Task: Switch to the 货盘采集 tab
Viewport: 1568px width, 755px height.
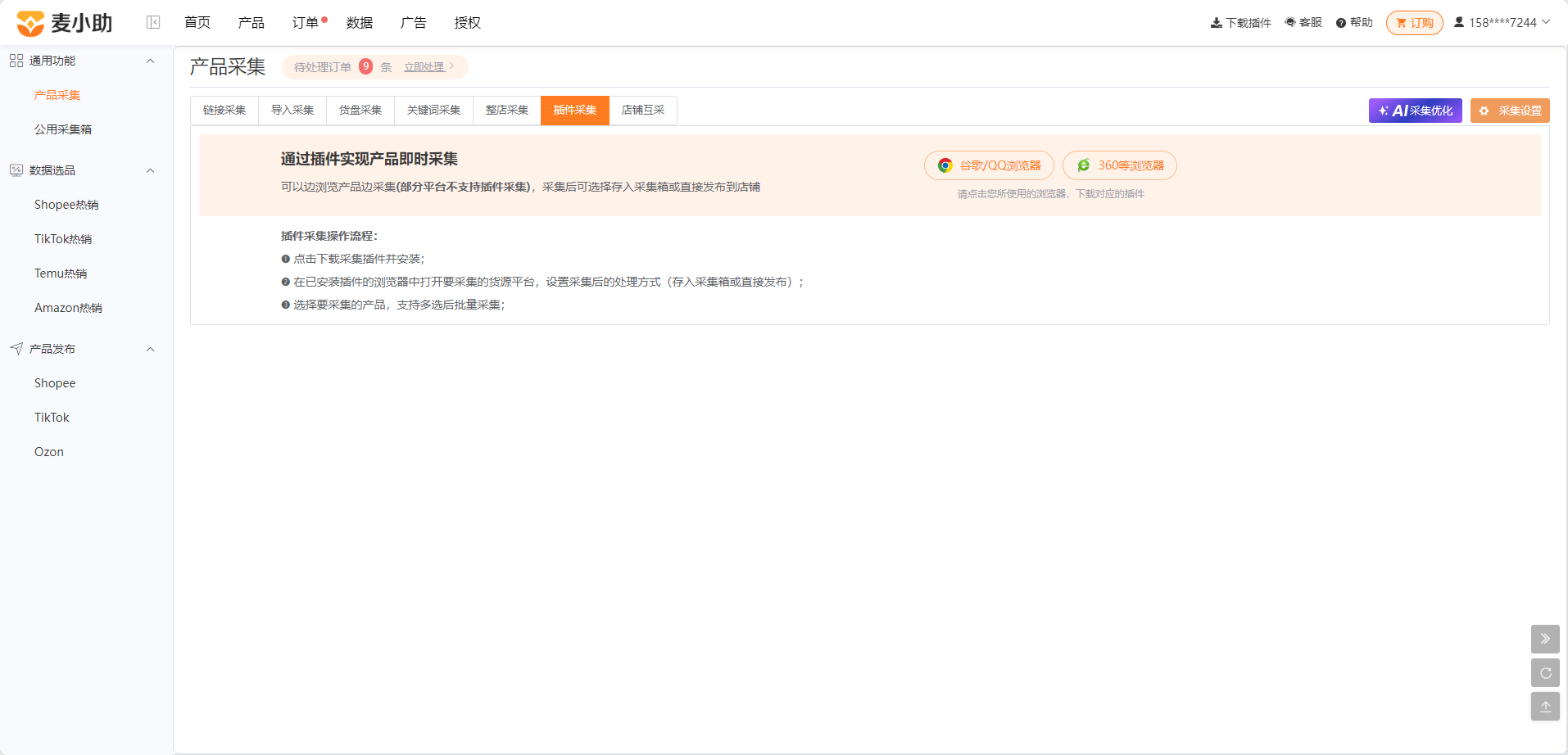Action: (360, 111)
